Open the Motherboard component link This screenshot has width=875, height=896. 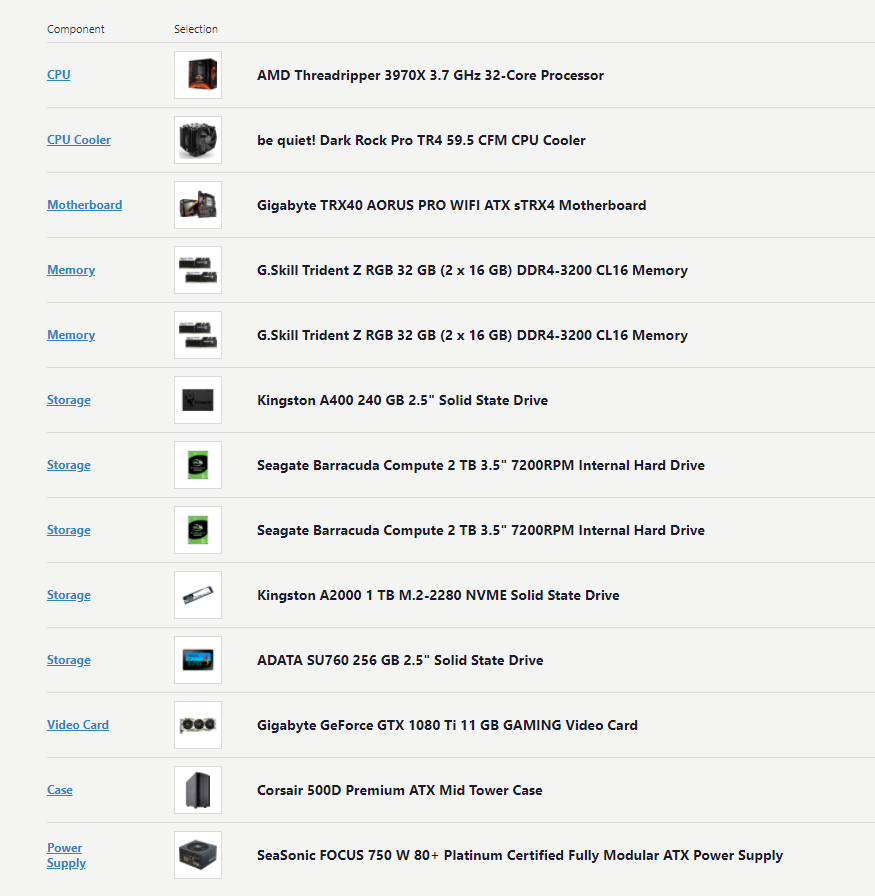[x=84, y=204]
